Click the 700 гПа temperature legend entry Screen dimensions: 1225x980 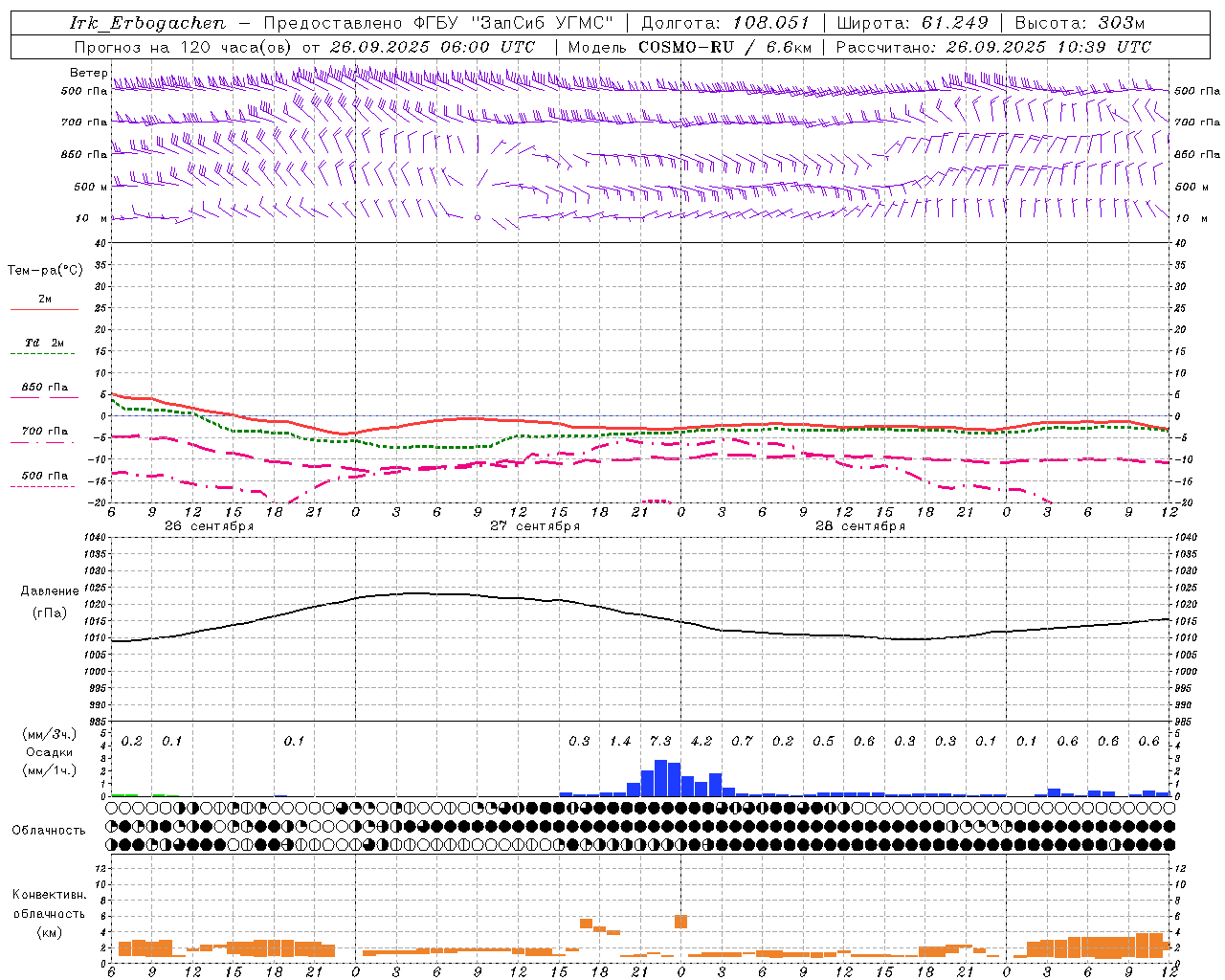click(44, 432)
